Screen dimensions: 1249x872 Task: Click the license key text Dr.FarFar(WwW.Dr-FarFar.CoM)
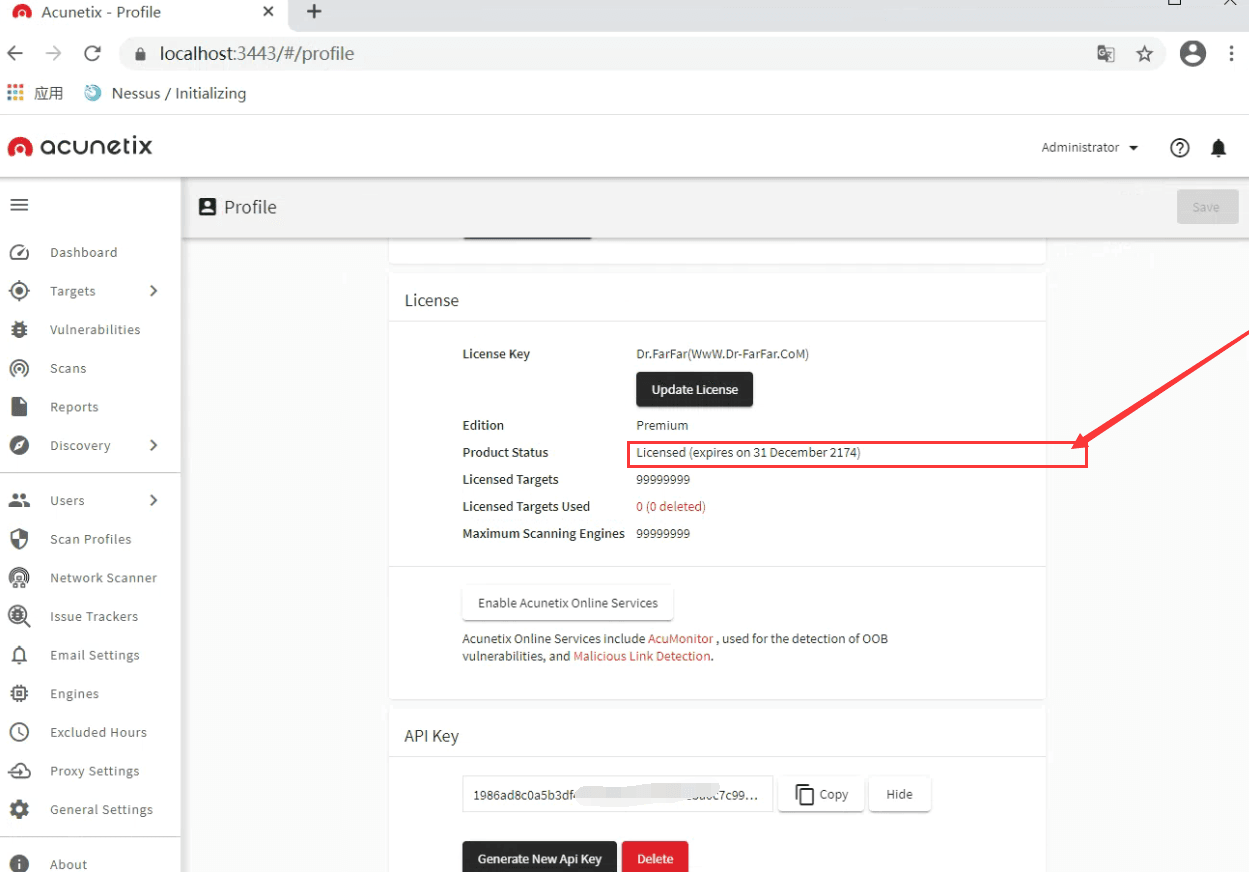click(x=723, y=354)
